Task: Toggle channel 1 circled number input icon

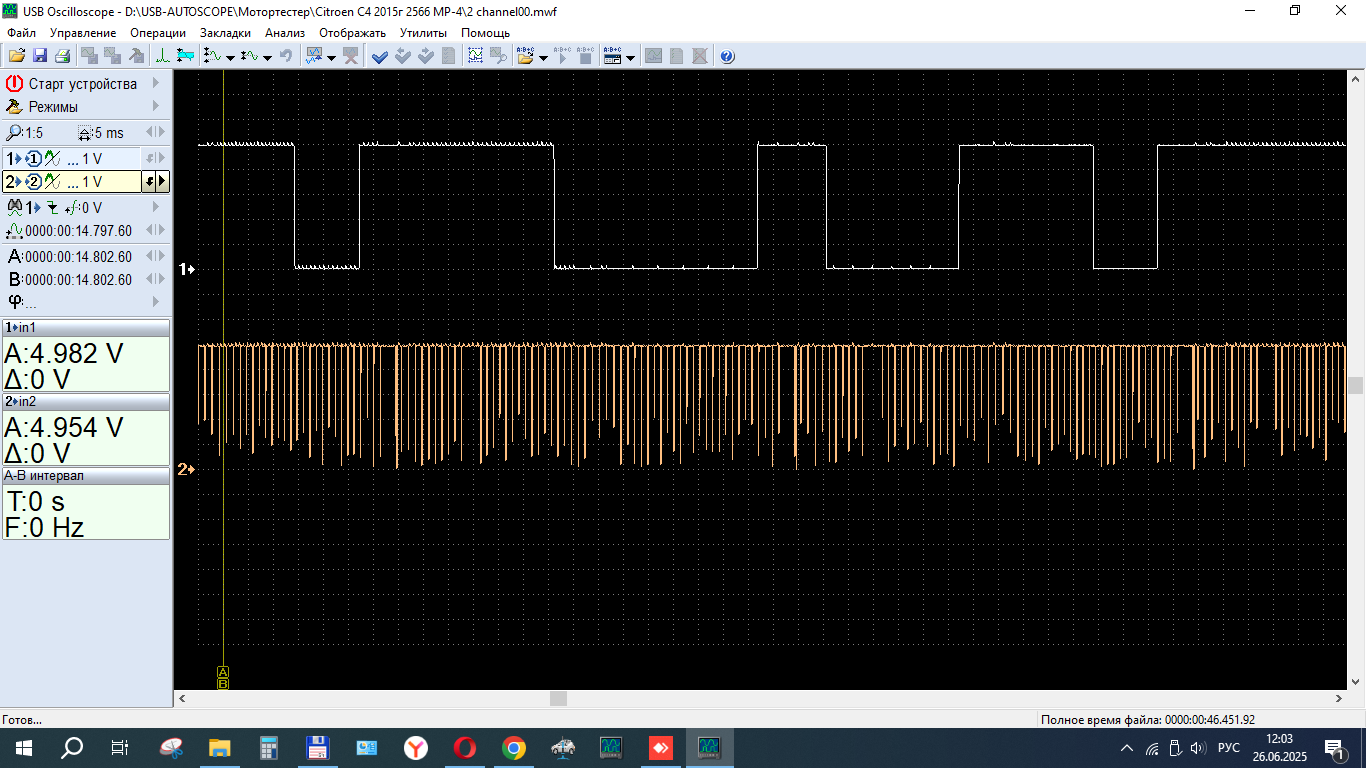Action: [x=33, y=158]
